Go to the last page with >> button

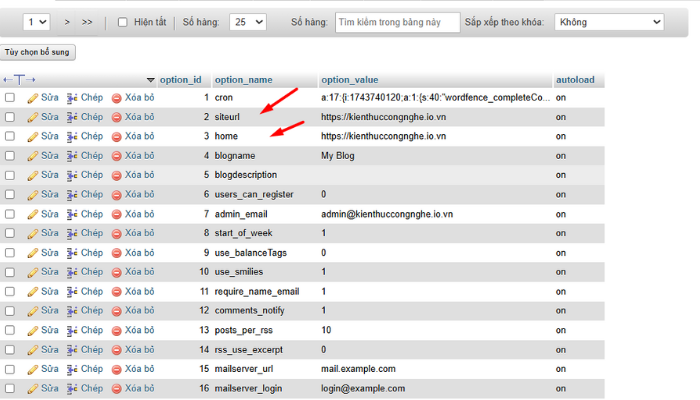(87, 22)
